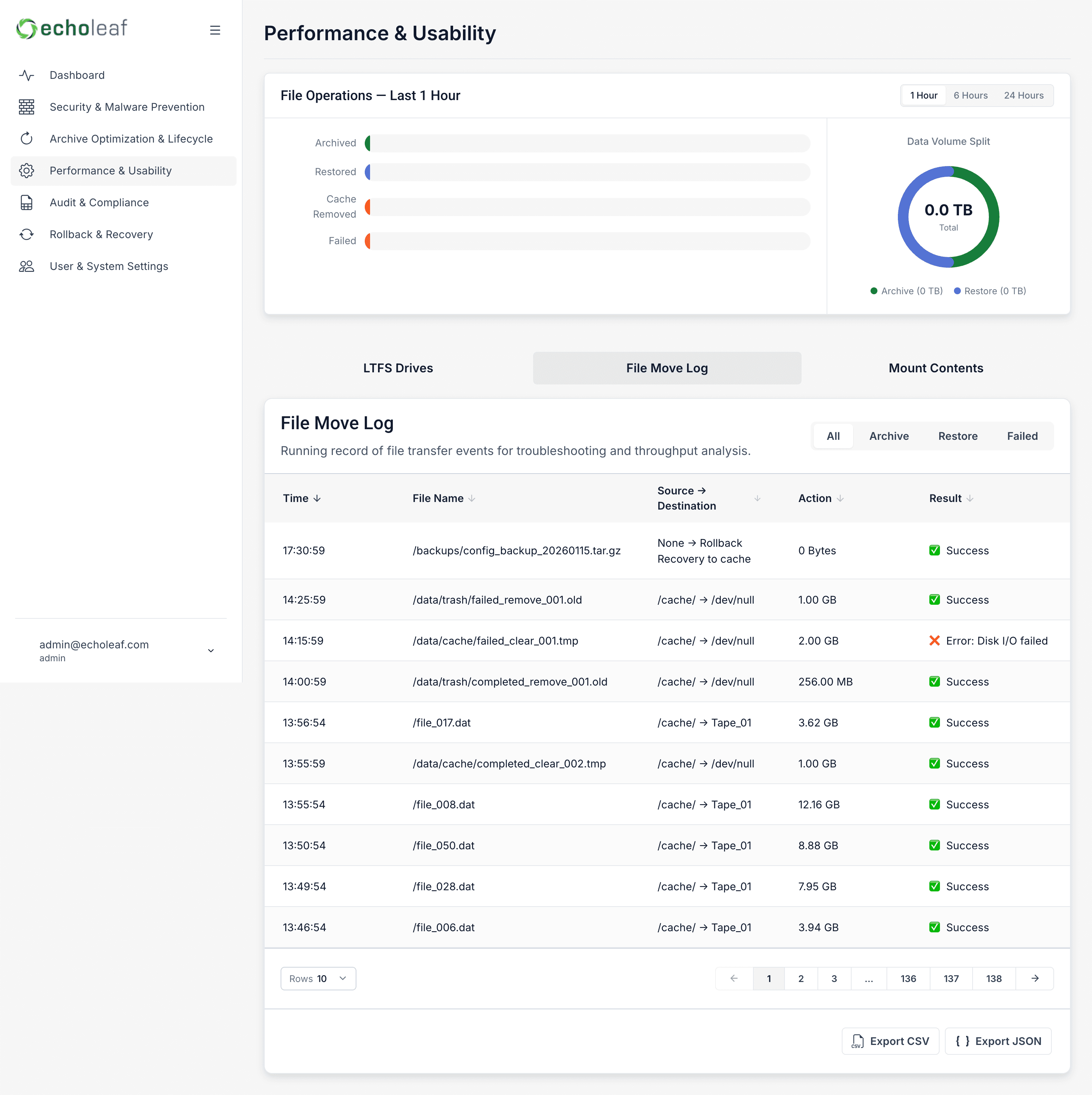Go to next page with arrow
The image size is (1092, 1095).
click(x=1035, y=978)
